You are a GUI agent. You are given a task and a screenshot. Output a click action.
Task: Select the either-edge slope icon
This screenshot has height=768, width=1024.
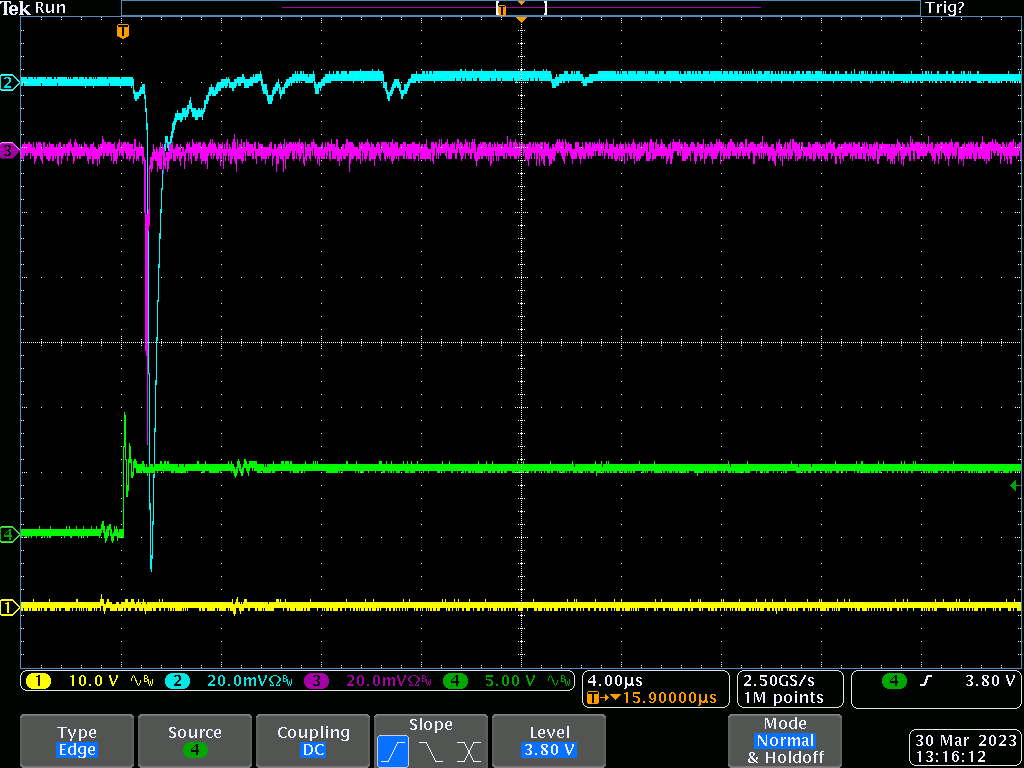coord(468,750)
